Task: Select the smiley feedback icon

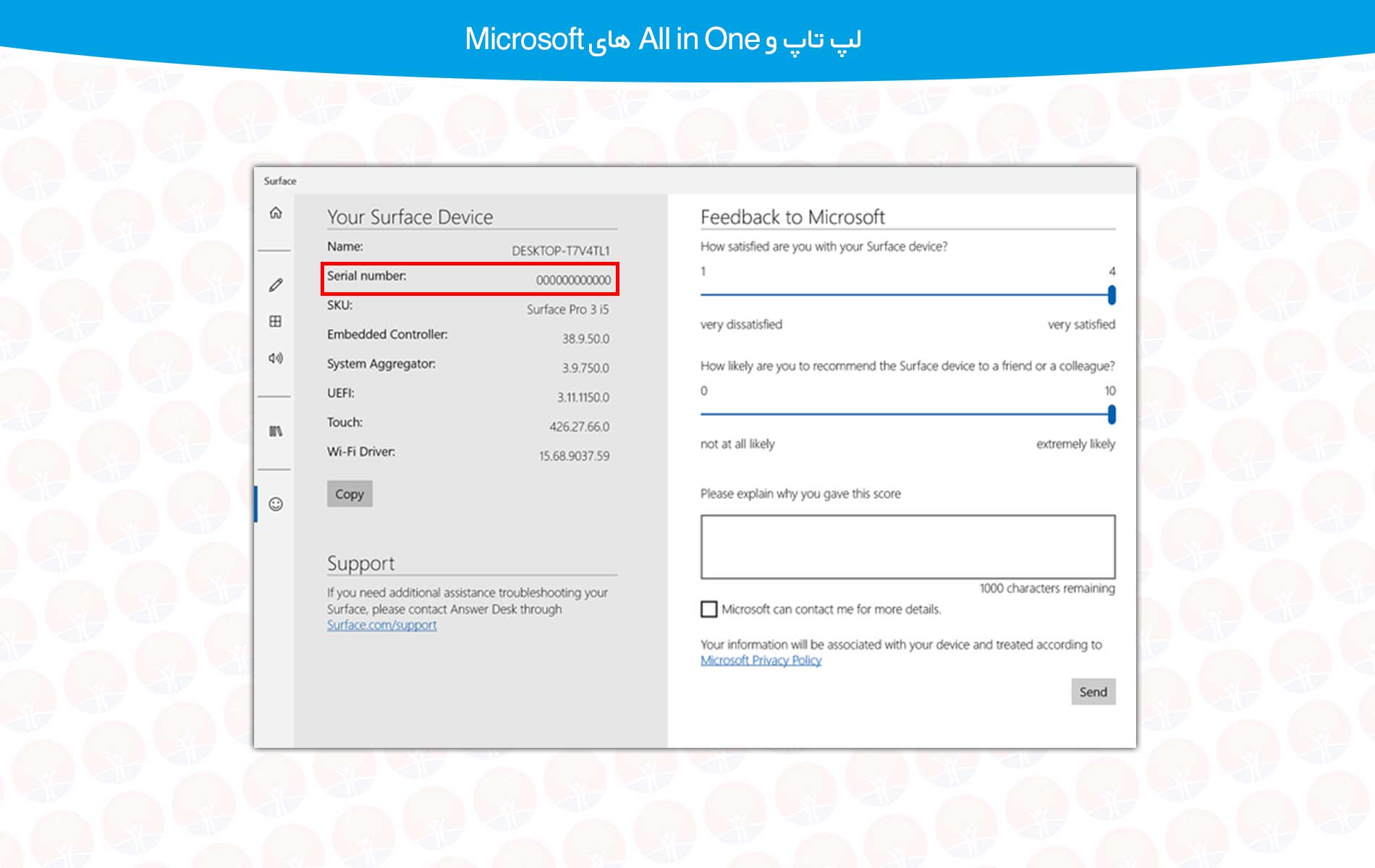Action: click(276, 504)
